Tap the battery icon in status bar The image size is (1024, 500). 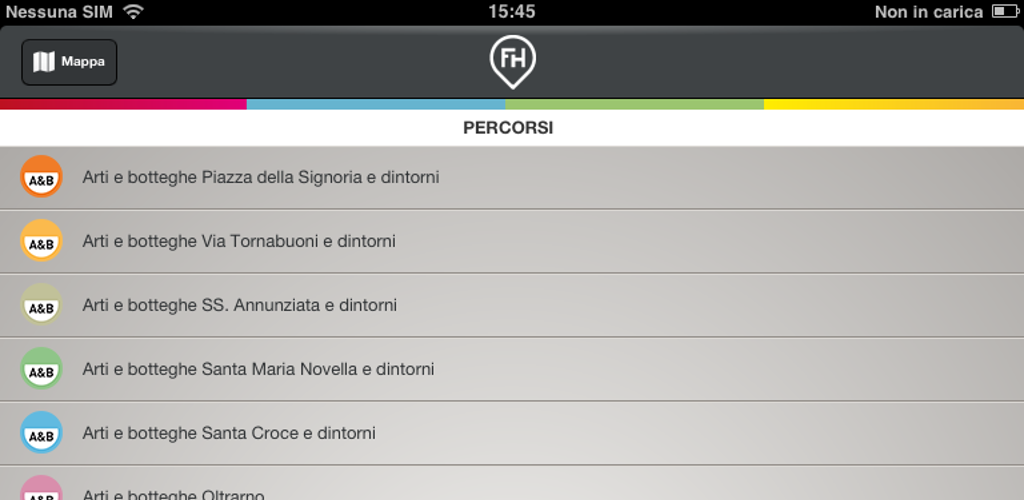(1004, 12)
